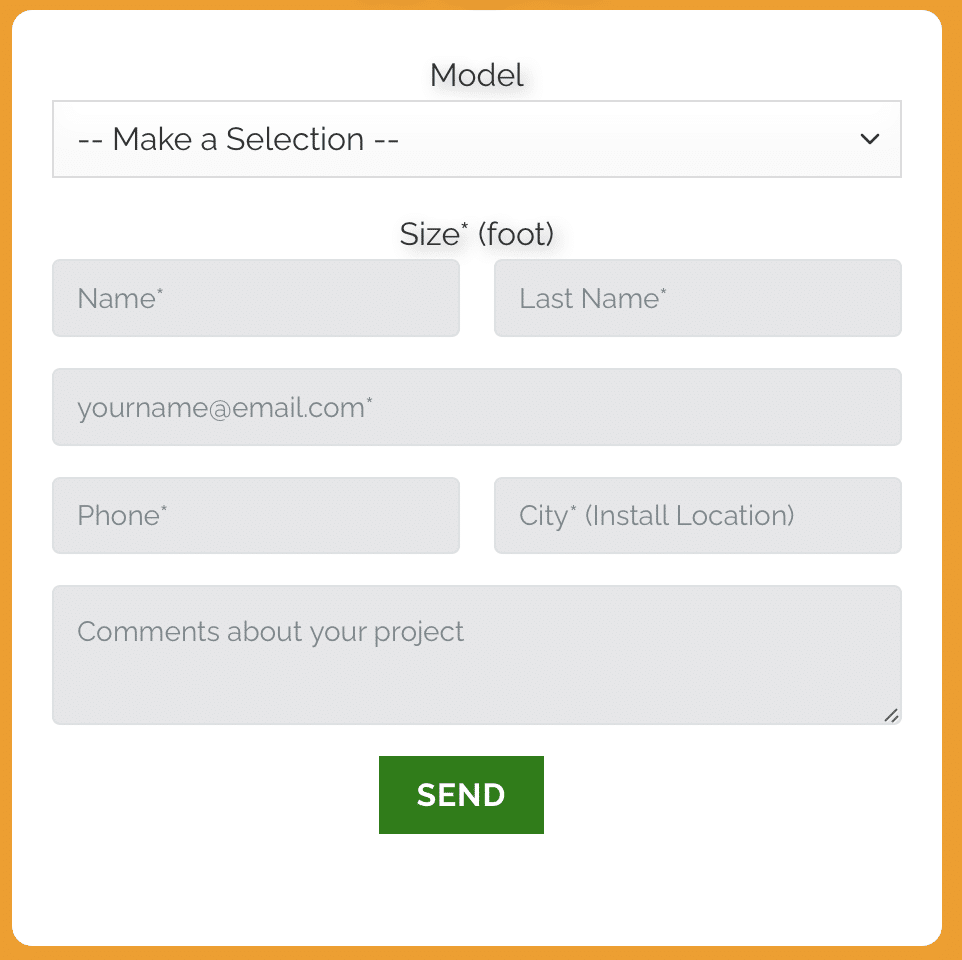
Task: Focus the Phone number field
Action: (x=256, y=515)
